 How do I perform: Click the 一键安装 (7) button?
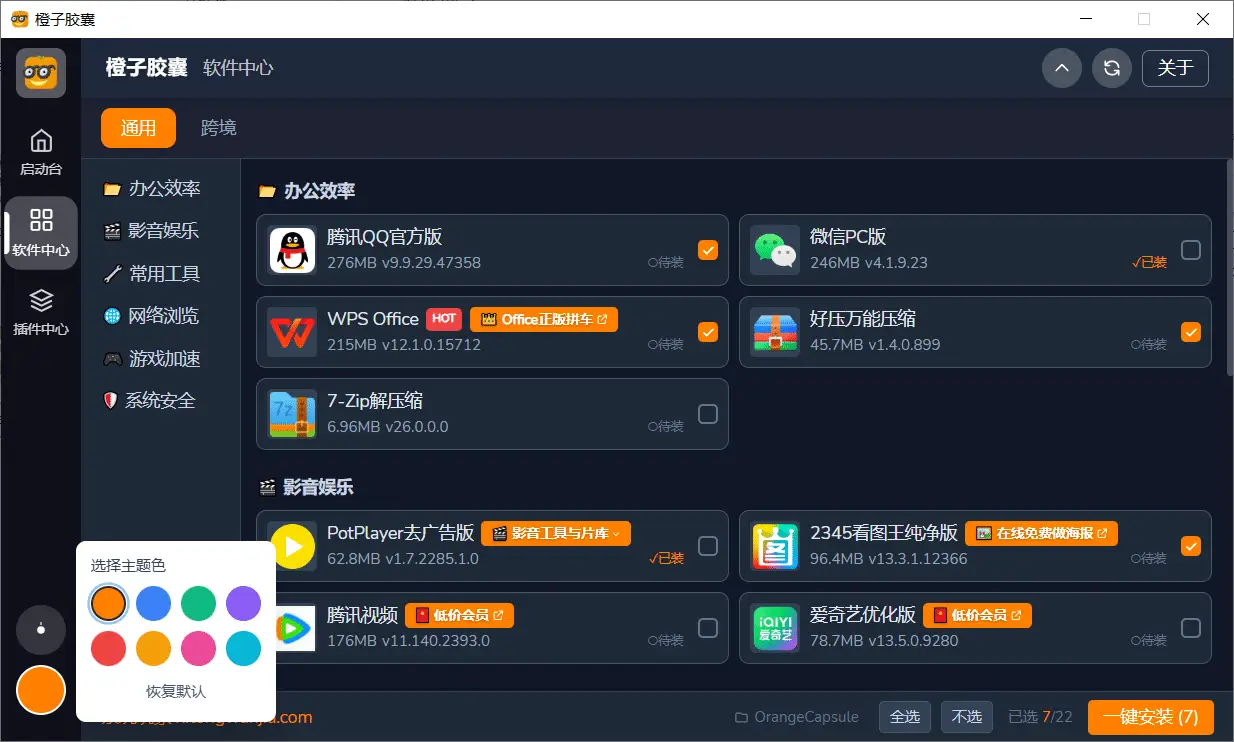[1150, 717]
